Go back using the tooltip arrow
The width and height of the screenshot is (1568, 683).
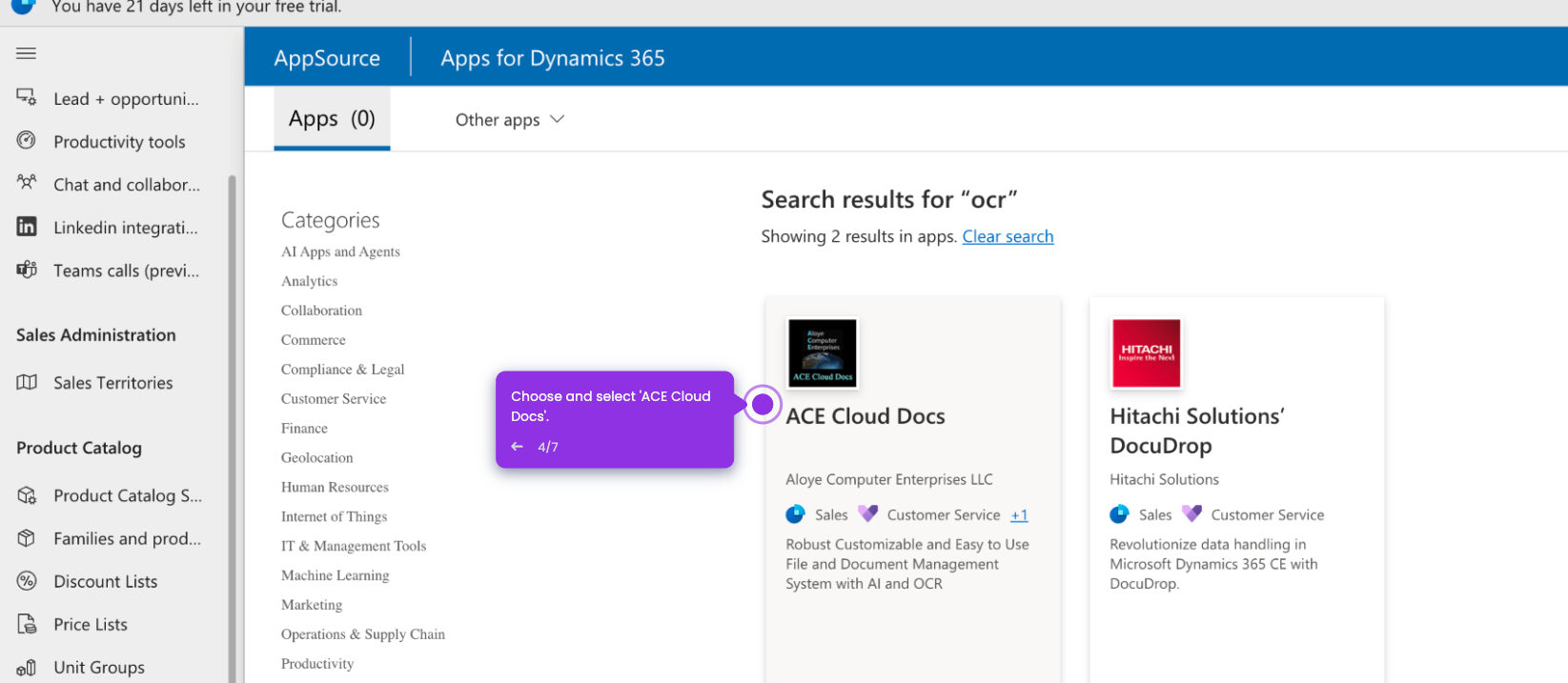(517, 447)
